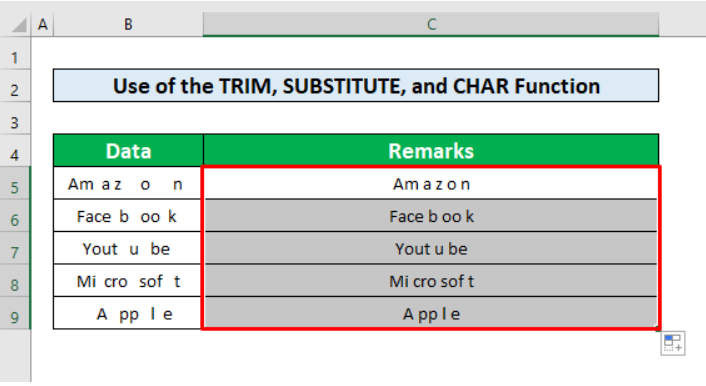Open the Auto Fill Options icon

coord(673,343)
